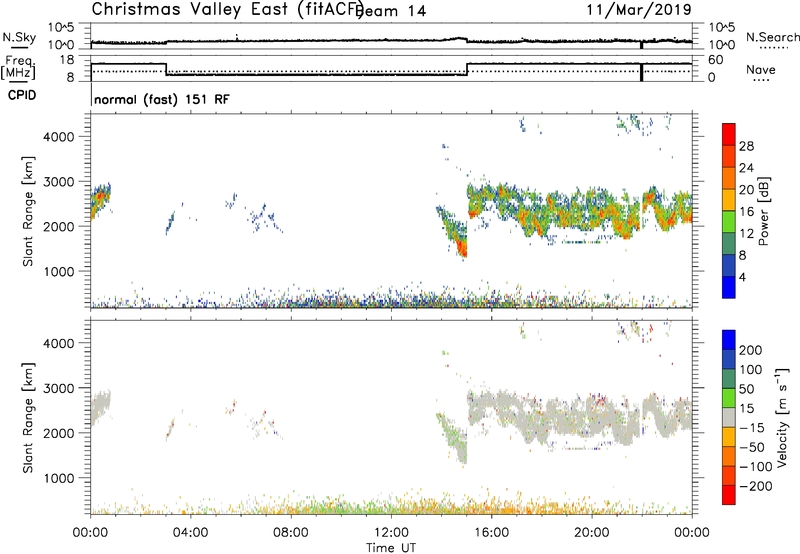Click the '50' label on Velocity colorbar
The width and height of the screenshot is (800, 554).
[x=746, y=389]
